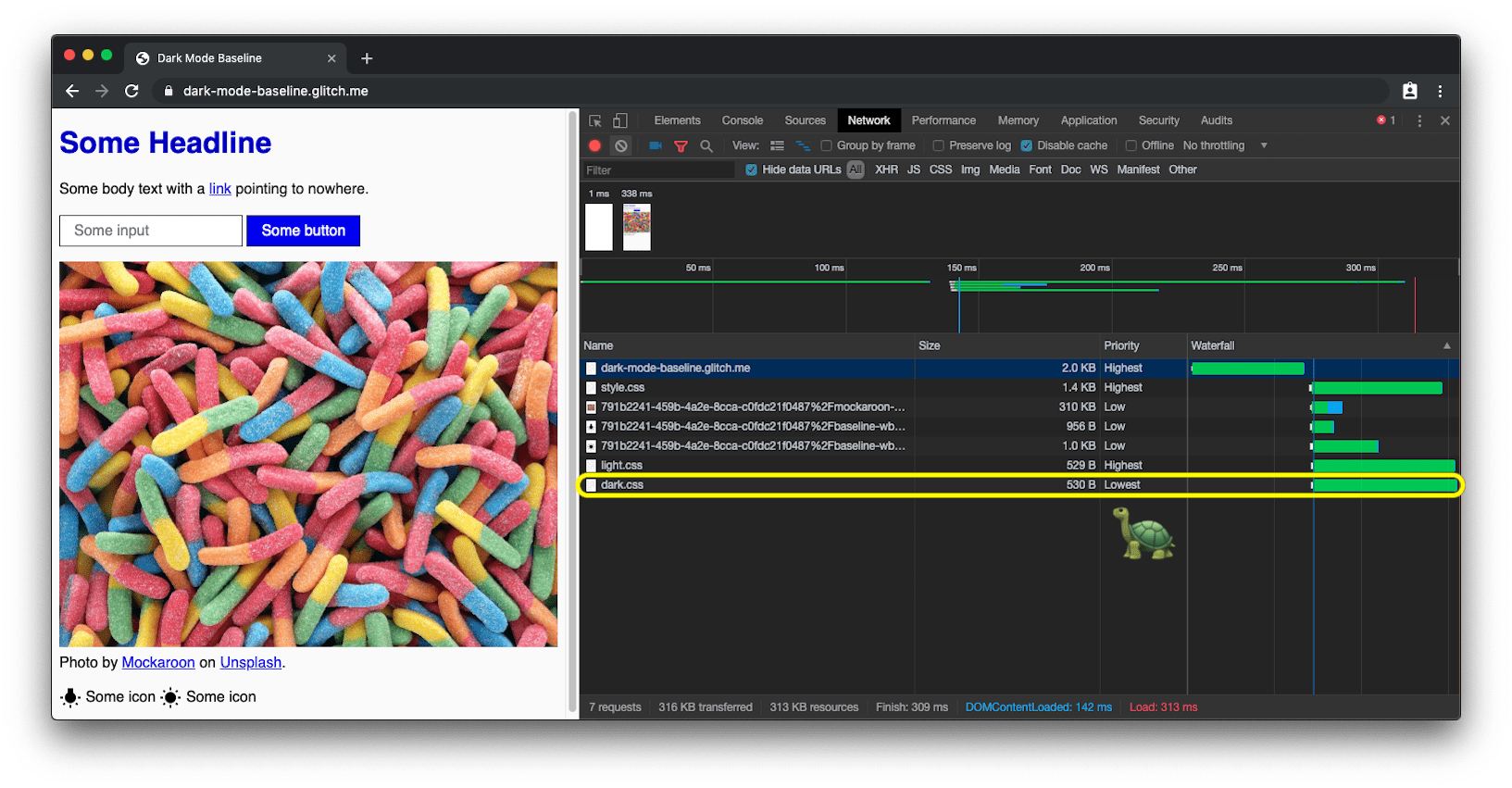
Task: Toggle the device toolbar icon
Action: pyautogui.click(x=620, y=120)
